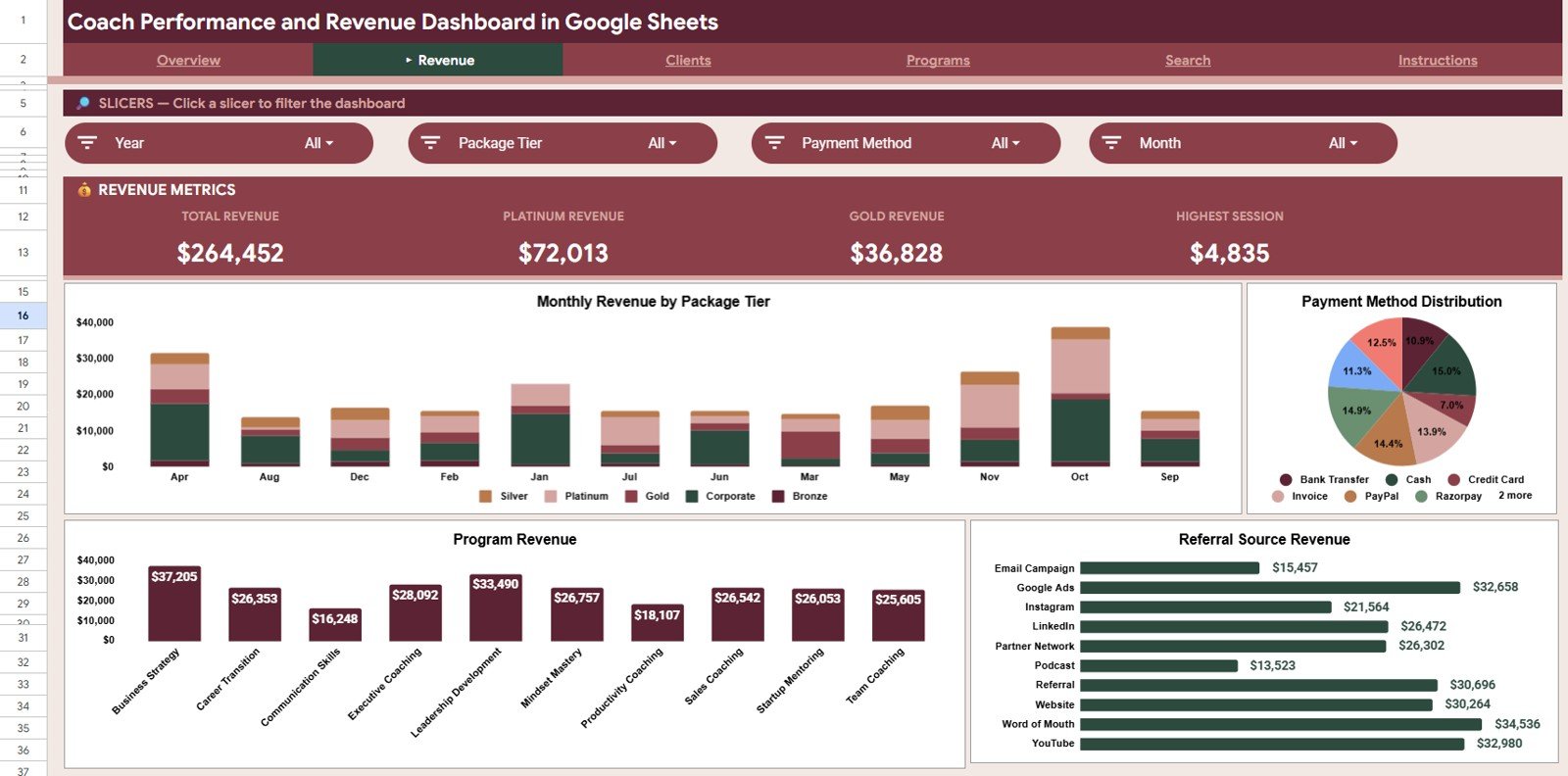Click the Communication Skills $16,248 bar
Image resolution: width=1568 pixels, height=776 pixels.
tap(335, 624)
